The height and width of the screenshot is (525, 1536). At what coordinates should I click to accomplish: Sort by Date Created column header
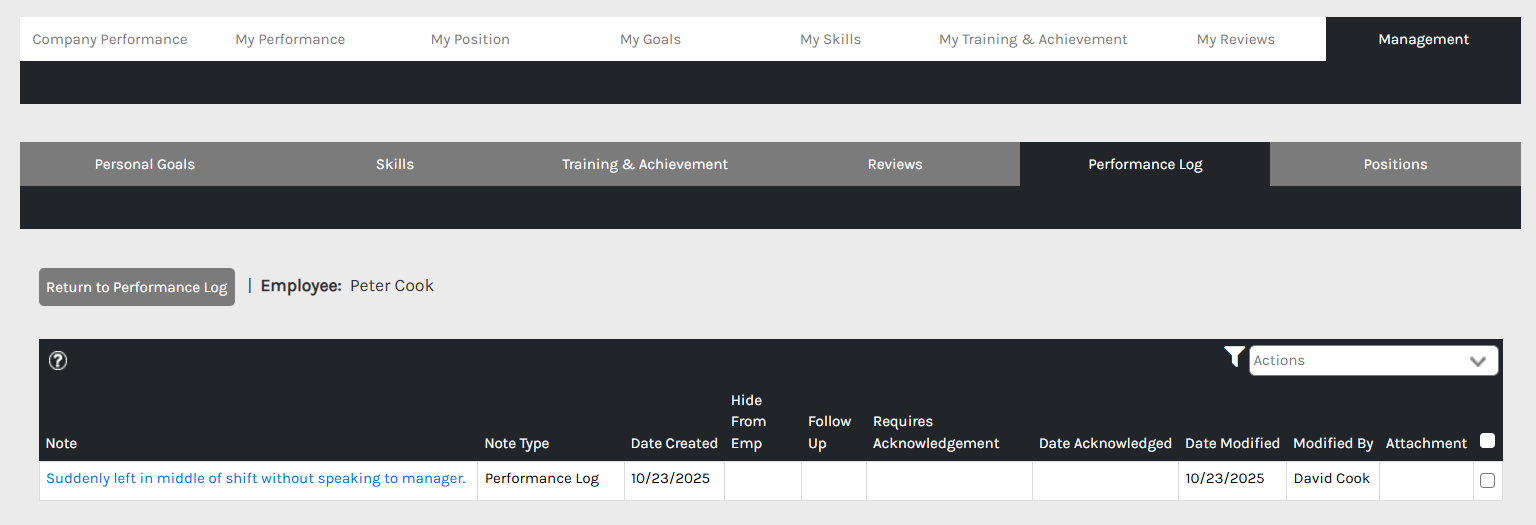(674, 443)
